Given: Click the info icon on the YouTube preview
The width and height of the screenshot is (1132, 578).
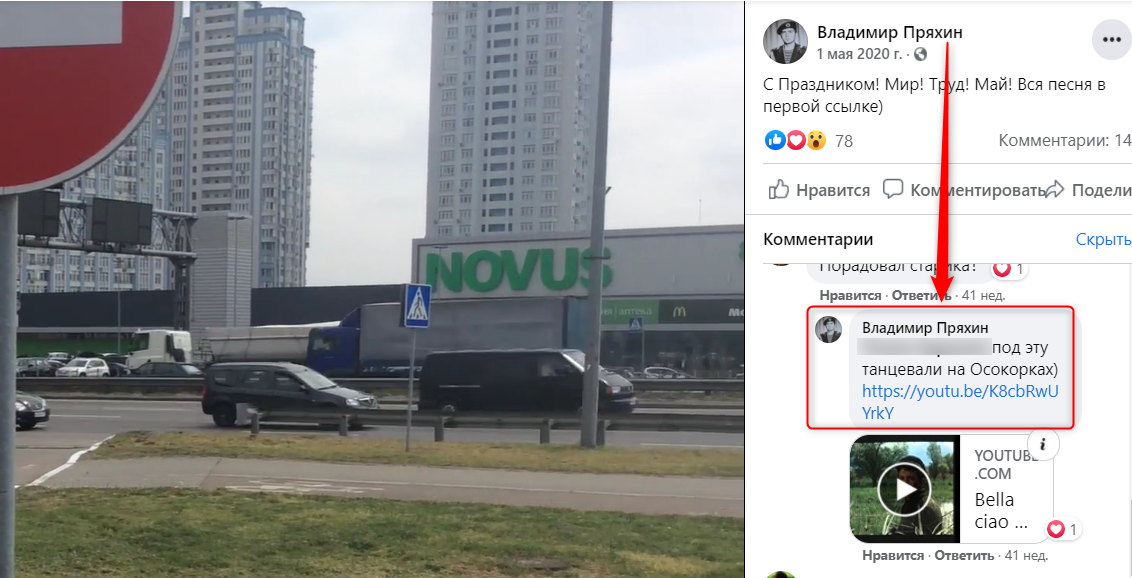Looking at the screenshot, I should (x=1043, y=447).
